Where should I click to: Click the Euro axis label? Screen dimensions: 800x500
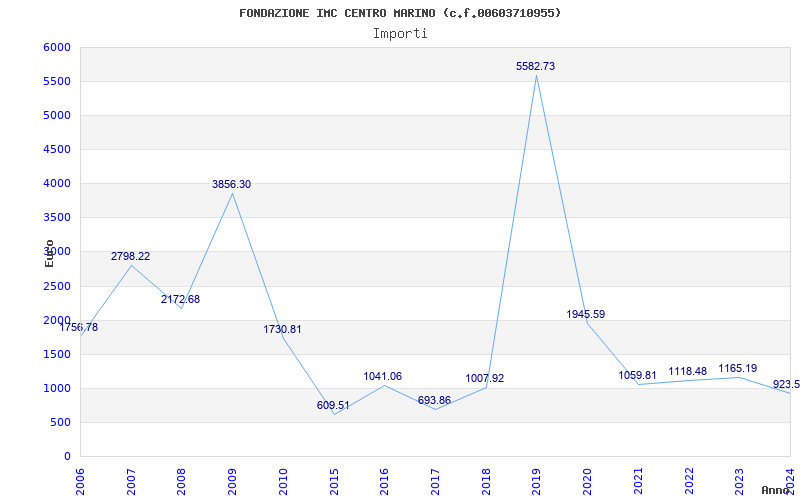[49, 253]
